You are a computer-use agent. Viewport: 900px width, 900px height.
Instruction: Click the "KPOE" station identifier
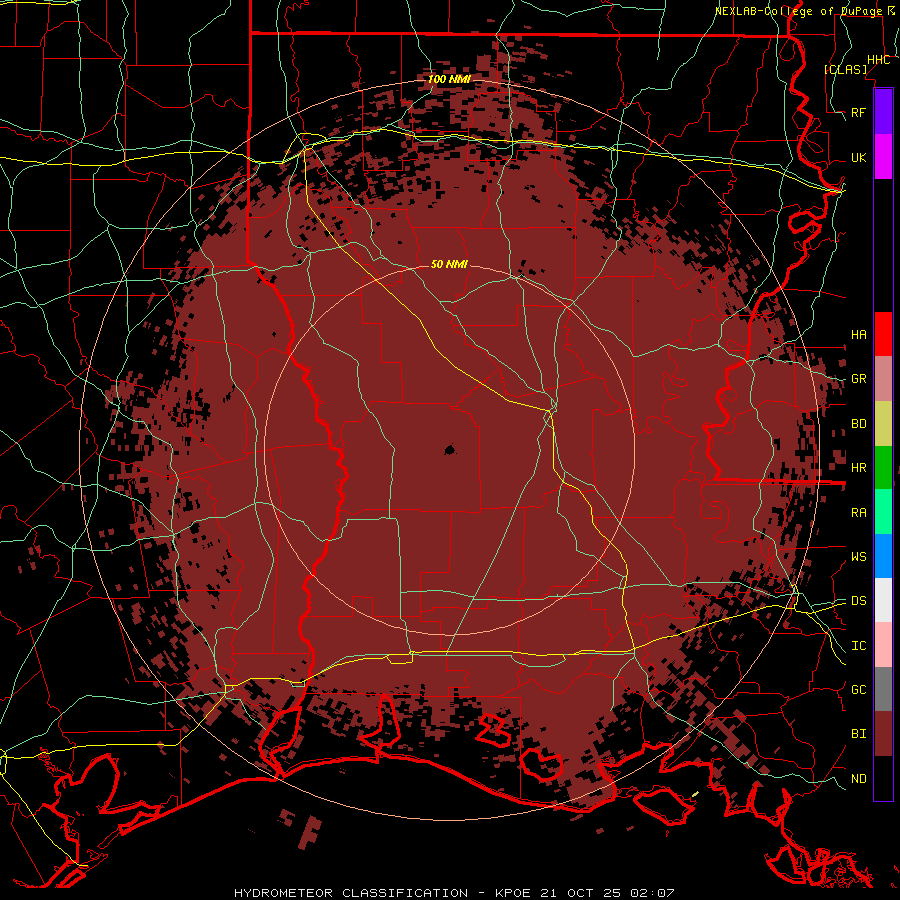pos(514,893)
